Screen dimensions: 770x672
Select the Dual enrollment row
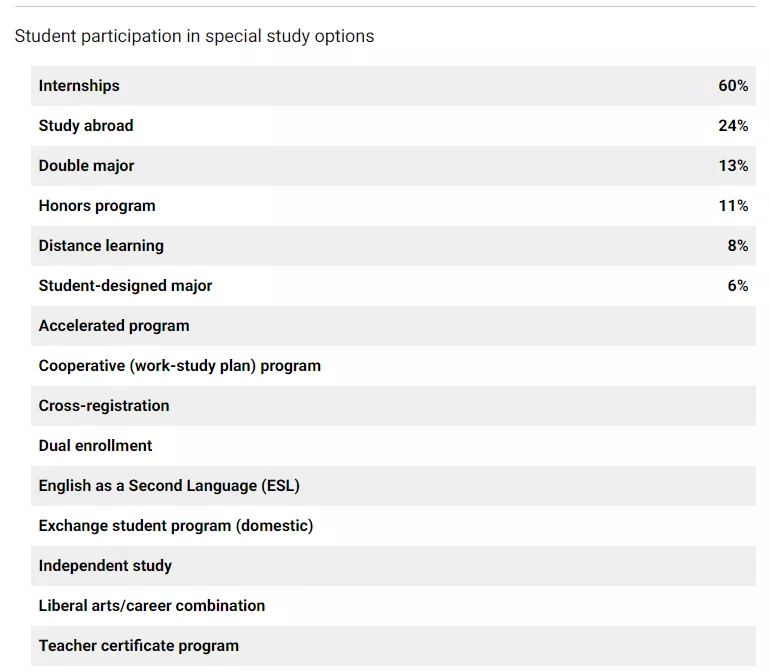point(96,446)
